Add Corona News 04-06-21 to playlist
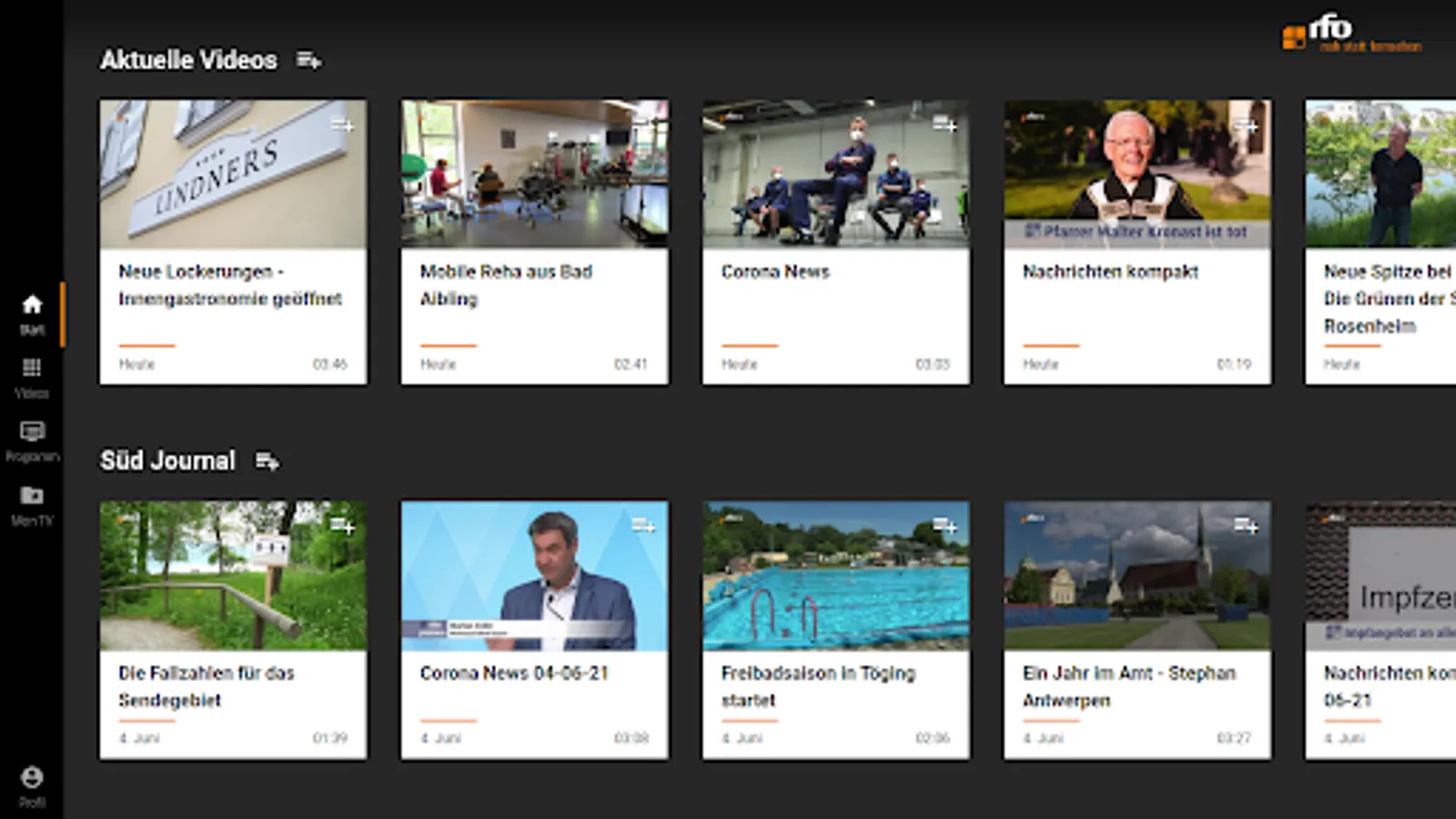Viewport: 1456px width, 819px height. click(643, 525)
